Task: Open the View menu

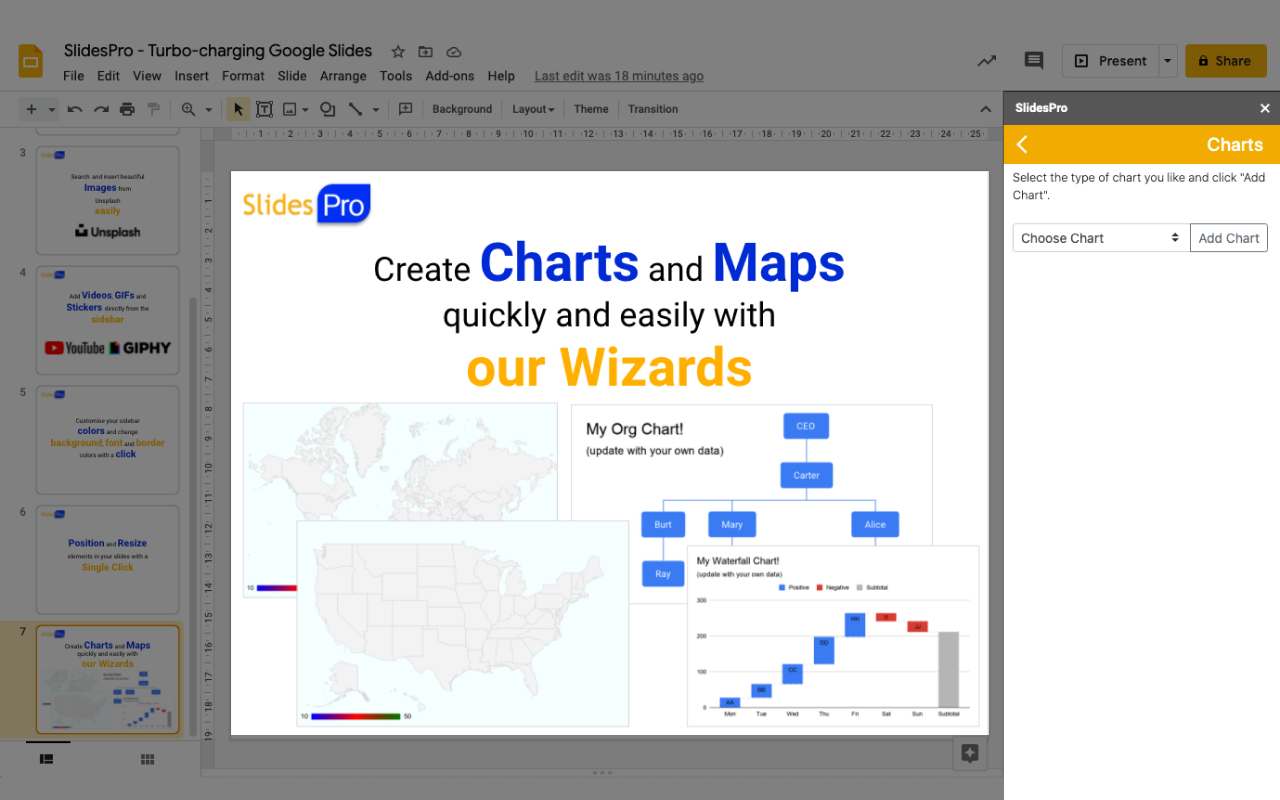Action: click(147, 76)
